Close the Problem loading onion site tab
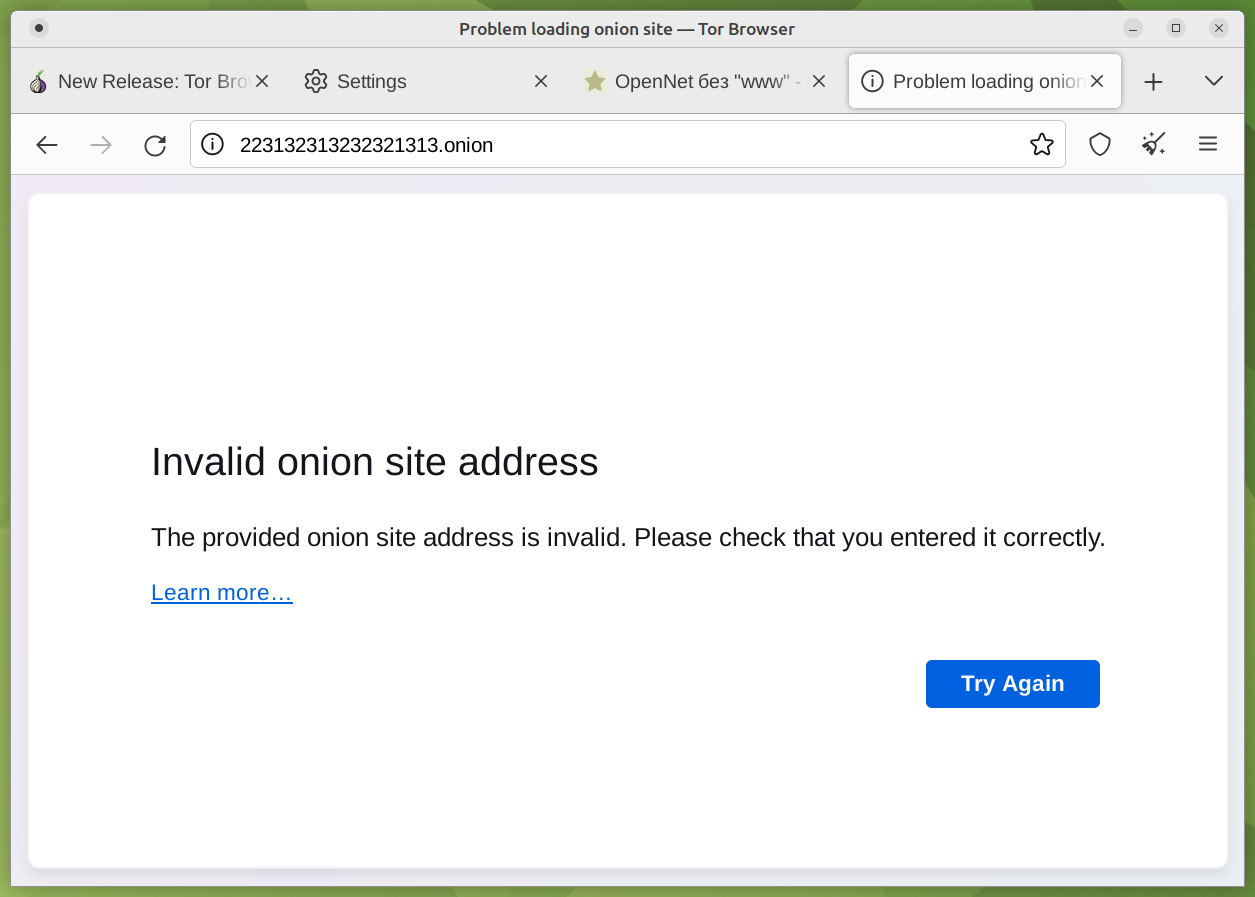 (x=1097, y=82)
